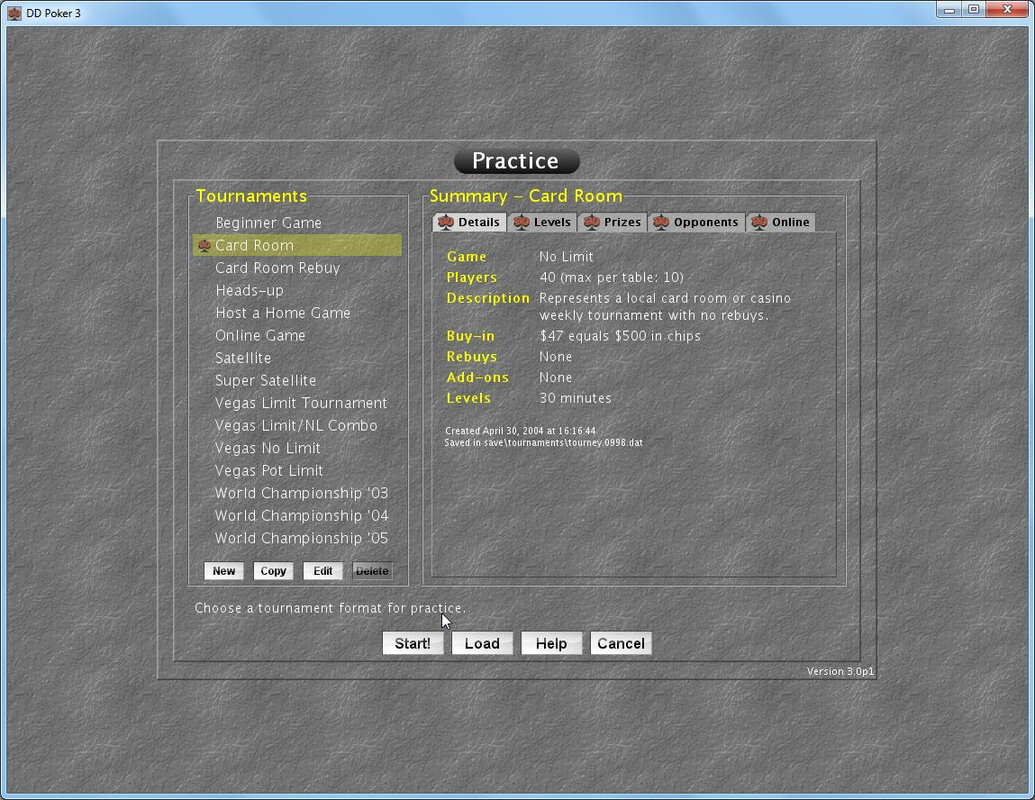Click the 'Version 3.0p1' label
This screenshot has height=800, width=1035.
[840, 671]
